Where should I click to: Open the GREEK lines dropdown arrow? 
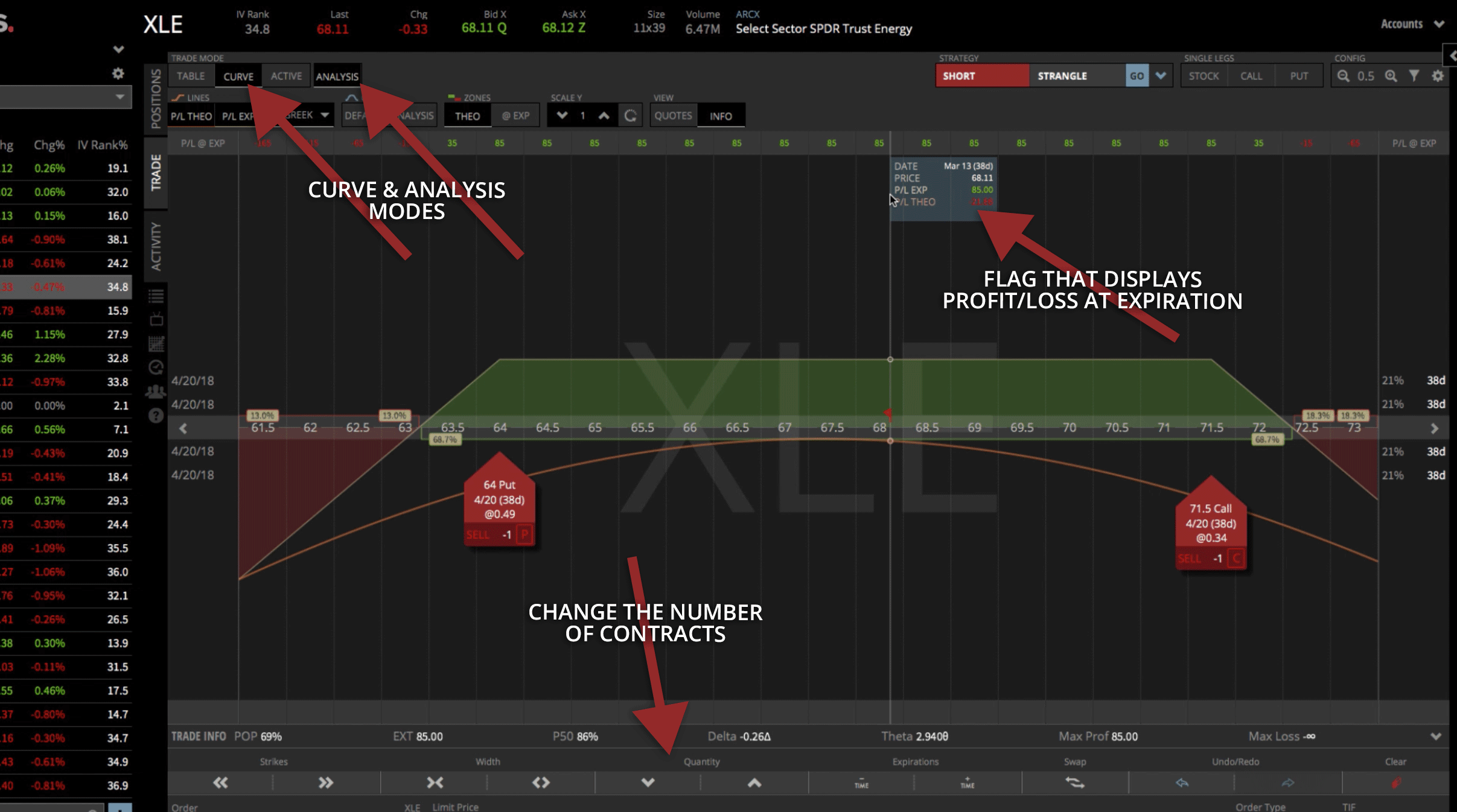[x=325, y=115]
